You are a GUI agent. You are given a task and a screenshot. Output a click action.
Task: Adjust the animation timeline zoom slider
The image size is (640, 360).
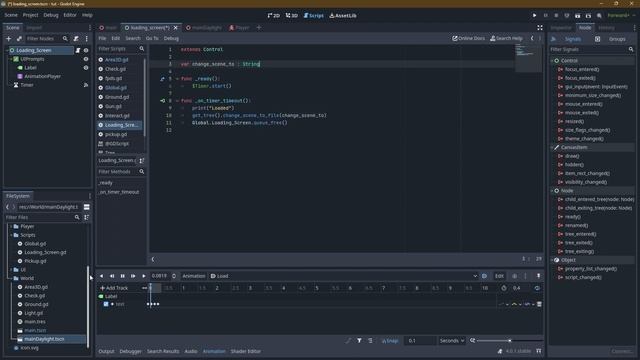coord(509,340)
